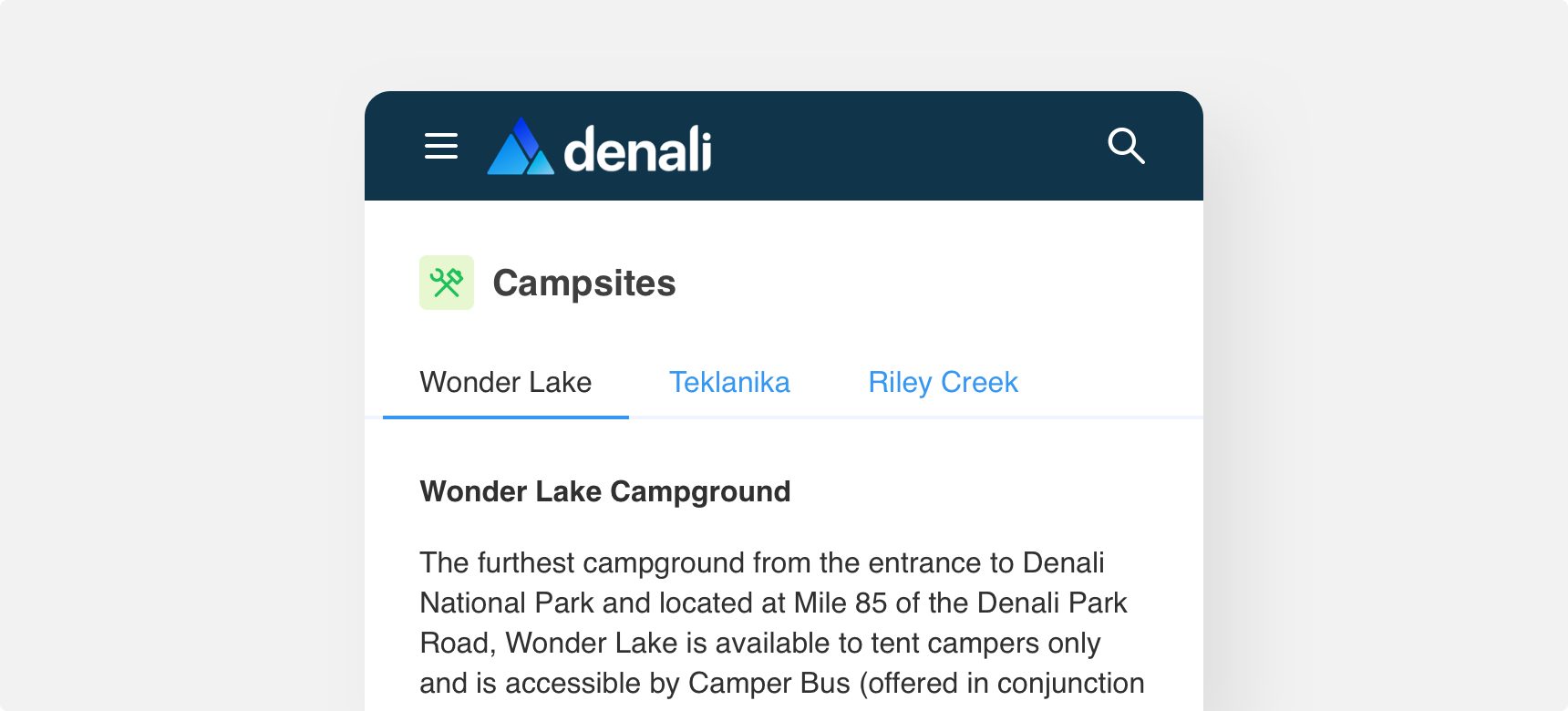This screenshot has width=1568, height=711.
Task: Click the "Camper Bus" text in description
Action: (769, 683)
